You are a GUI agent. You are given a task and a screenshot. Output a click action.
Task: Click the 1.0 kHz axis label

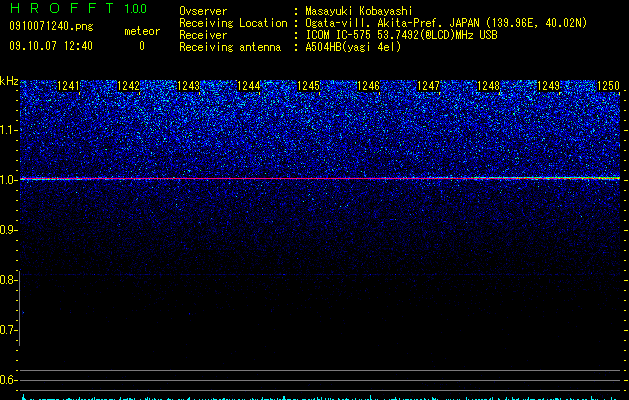tap(9, 179)
